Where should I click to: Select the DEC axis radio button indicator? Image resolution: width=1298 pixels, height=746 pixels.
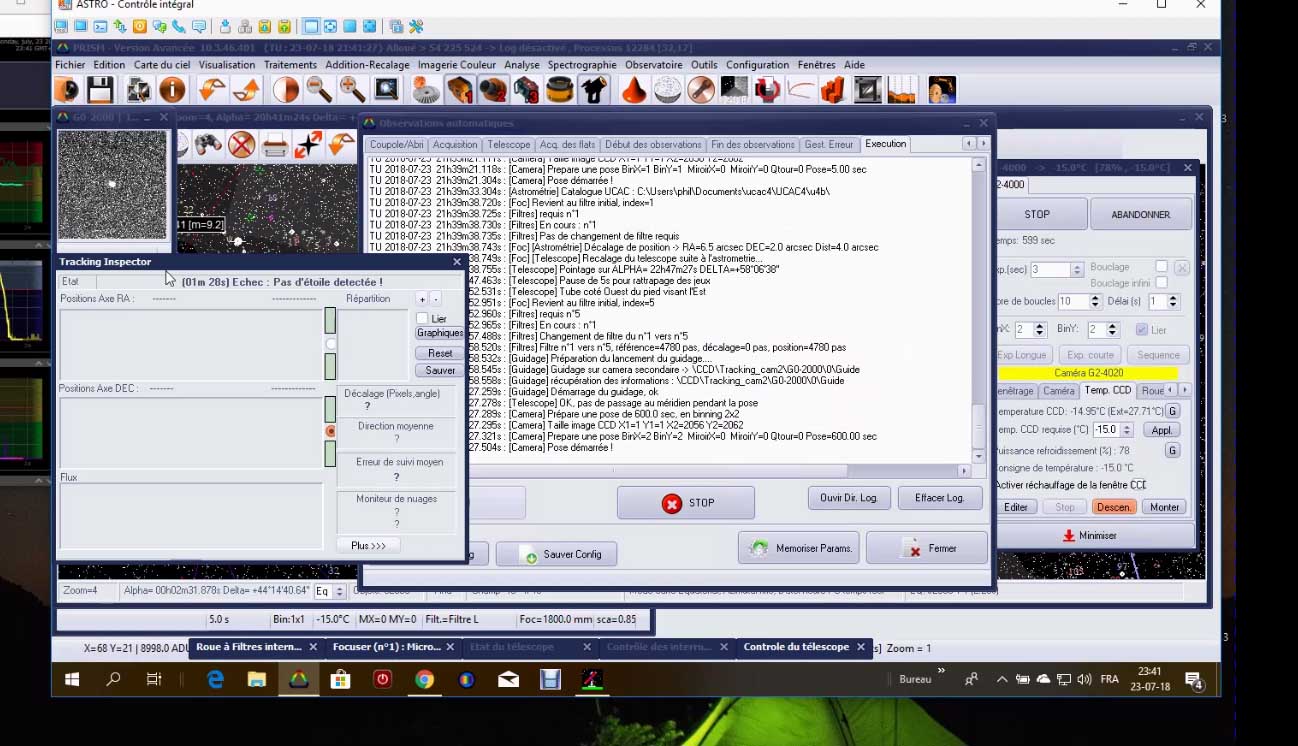tap(331, 431)
